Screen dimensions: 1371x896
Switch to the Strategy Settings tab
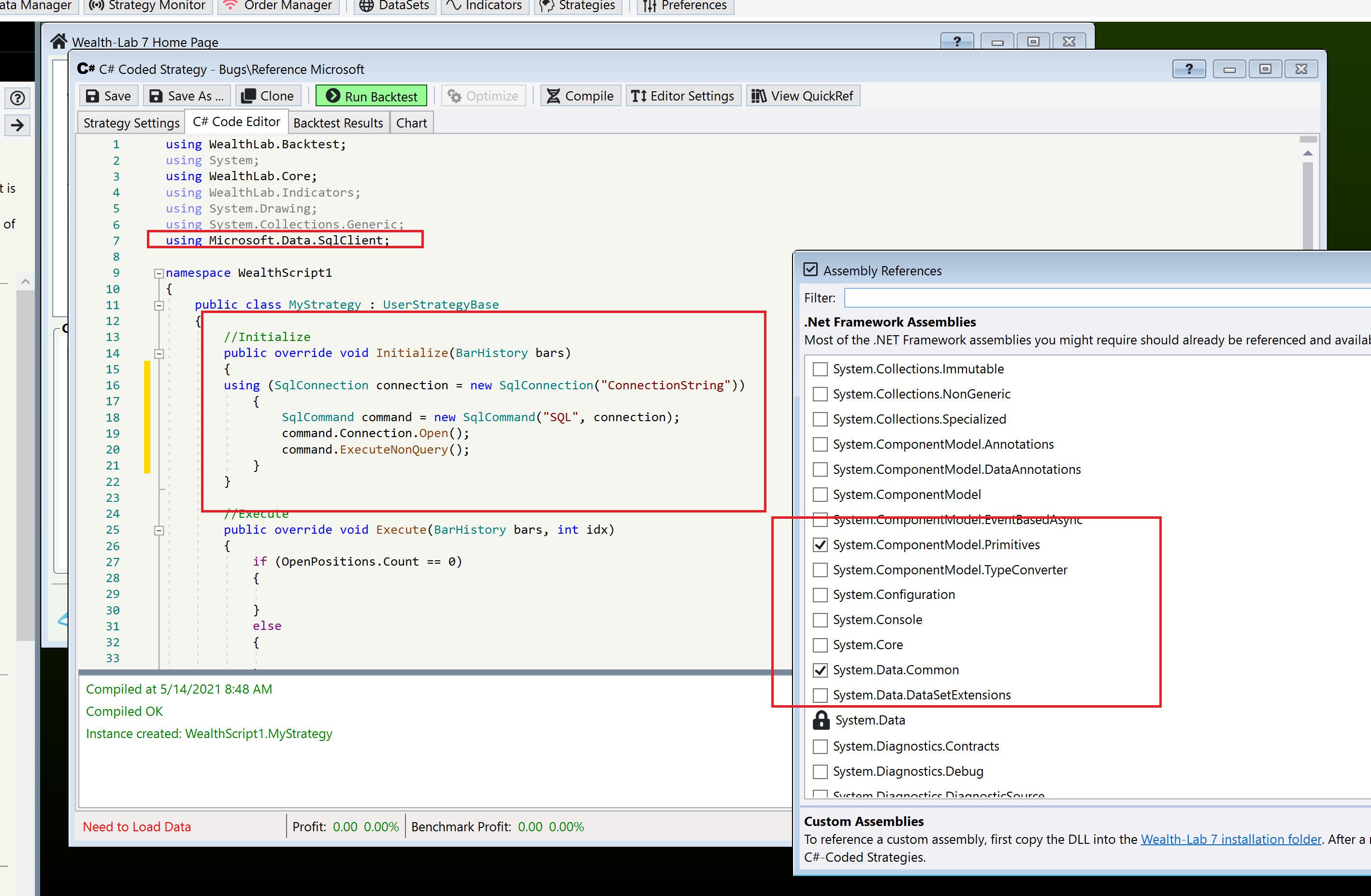(131, 123)
